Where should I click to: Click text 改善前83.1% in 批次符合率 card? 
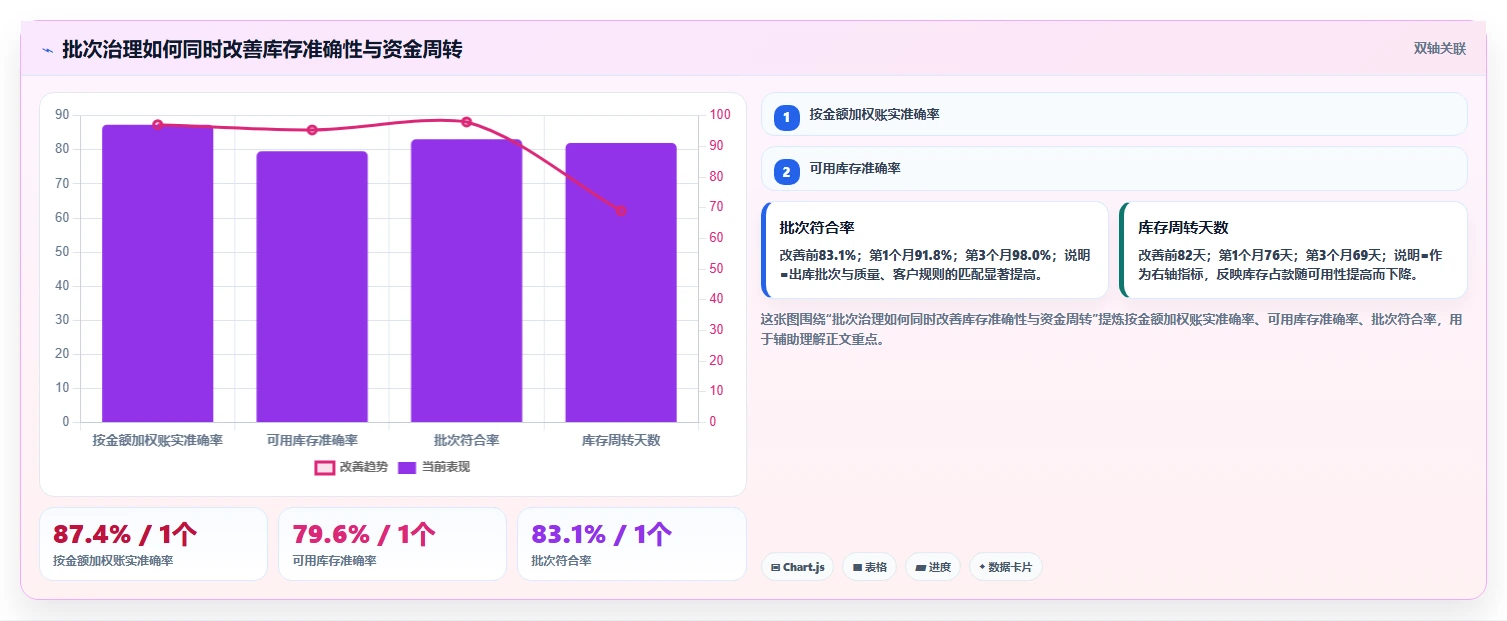[x=818, y=255]
